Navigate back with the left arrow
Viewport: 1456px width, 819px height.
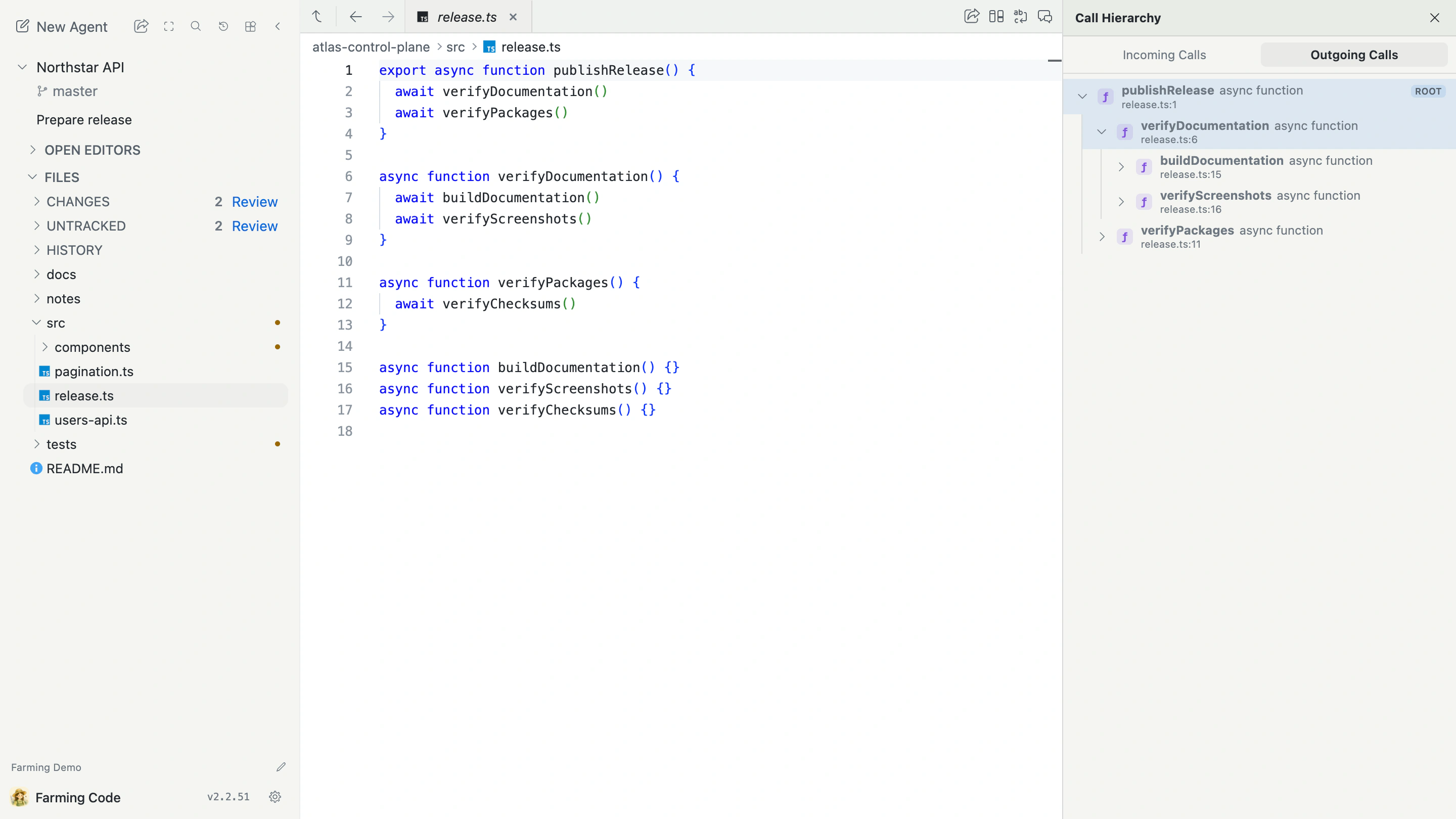point(355,16)
